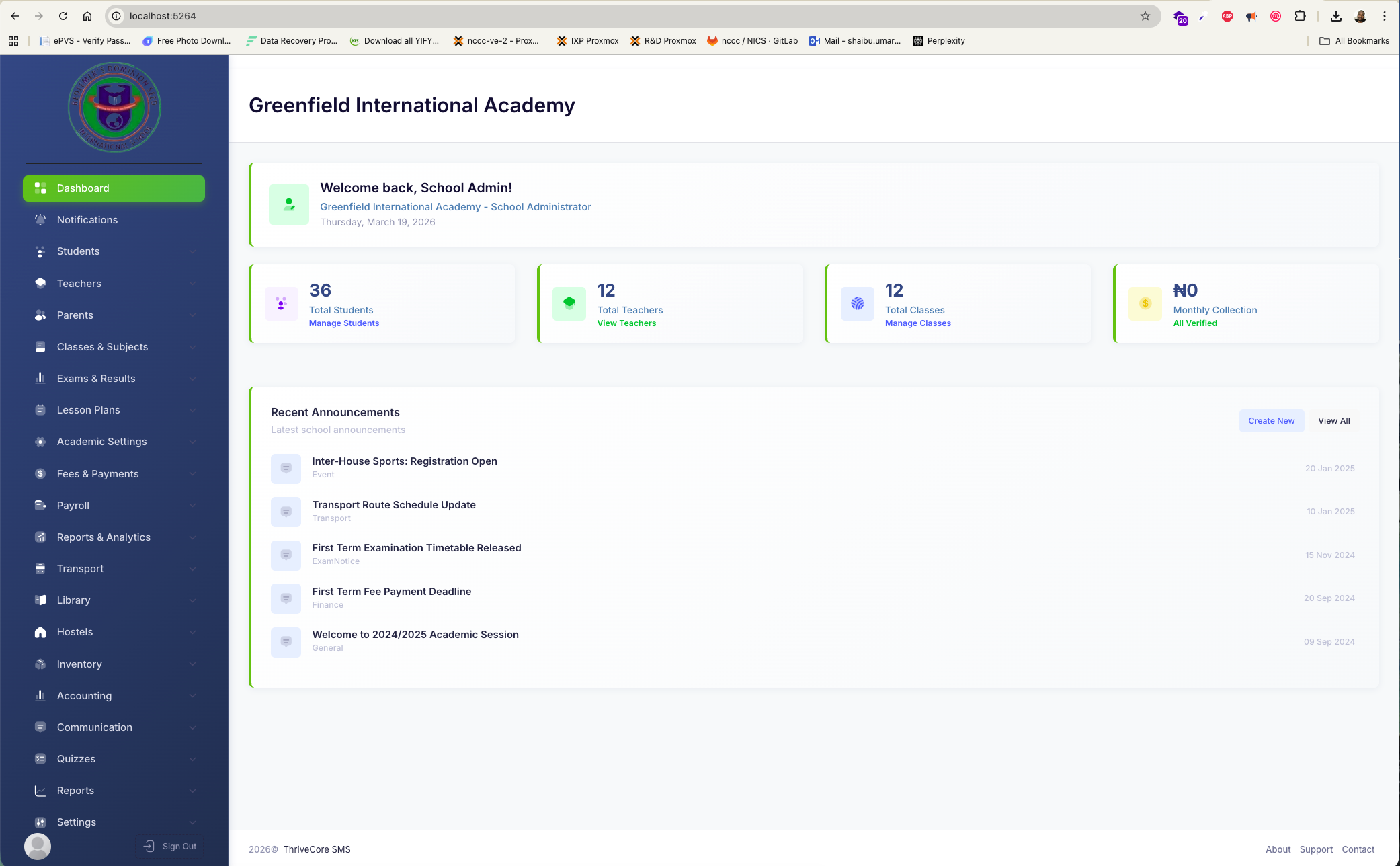Open the Notifications menu item
Image resolution: width=1400 pixels, height=866 pixels.
pos(114,220)
